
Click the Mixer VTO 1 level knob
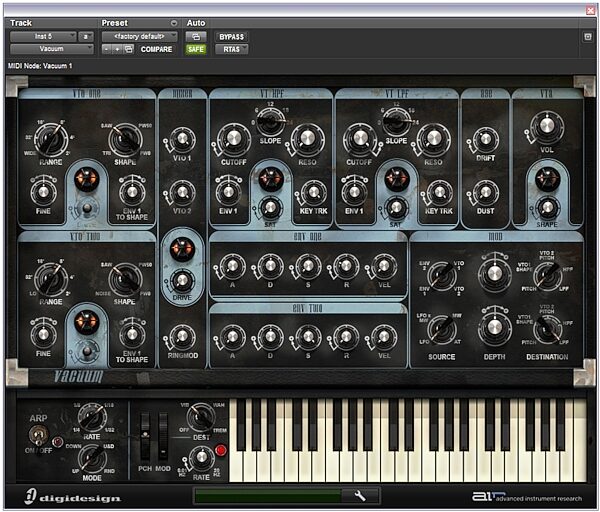(x=182, y=139)
